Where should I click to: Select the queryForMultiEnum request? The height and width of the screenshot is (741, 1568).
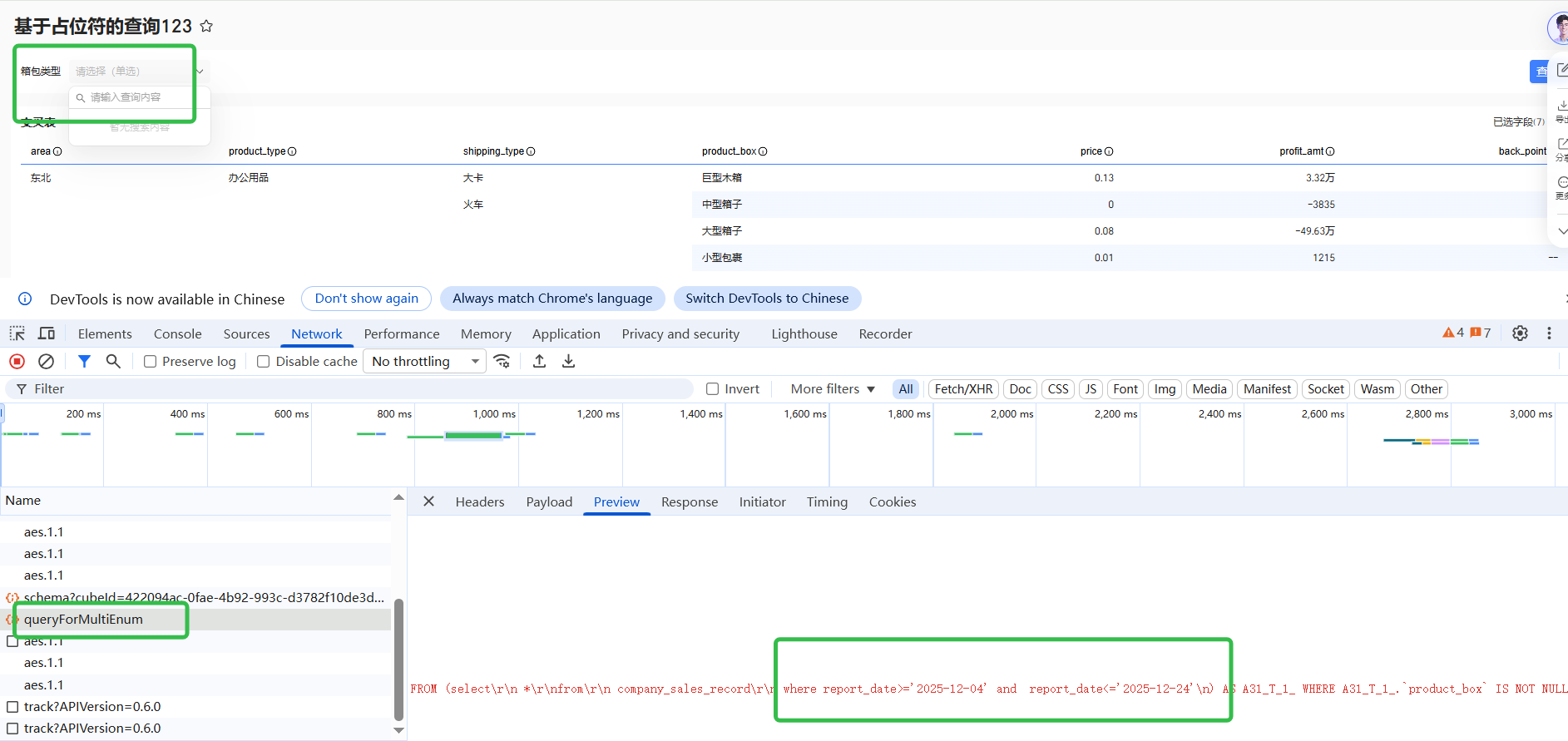pos(195,620)
